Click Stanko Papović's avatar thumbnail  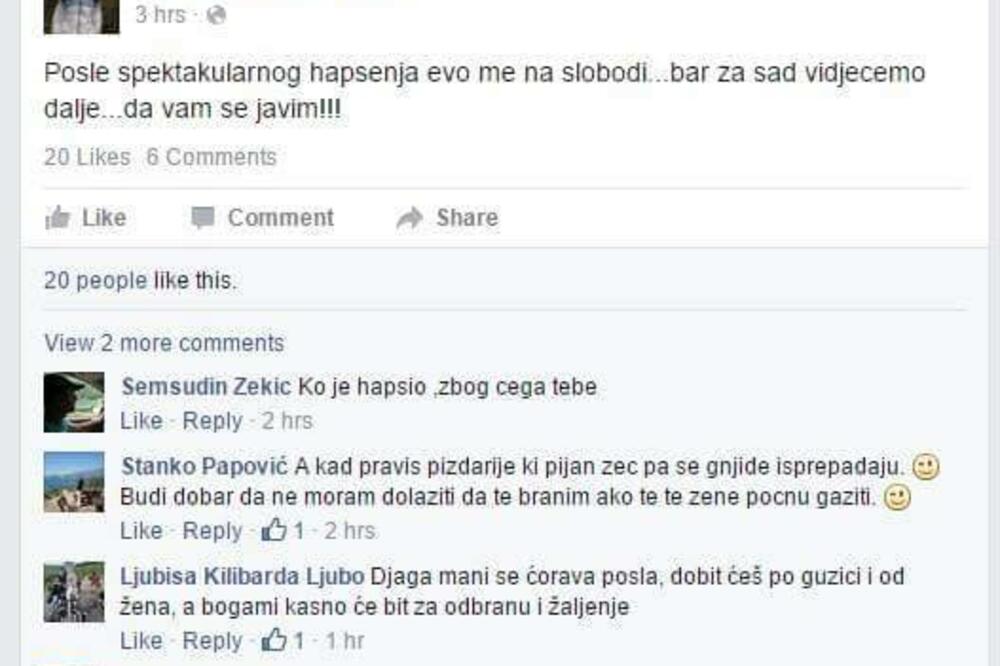pyautogui.click(x=74, y=481)
